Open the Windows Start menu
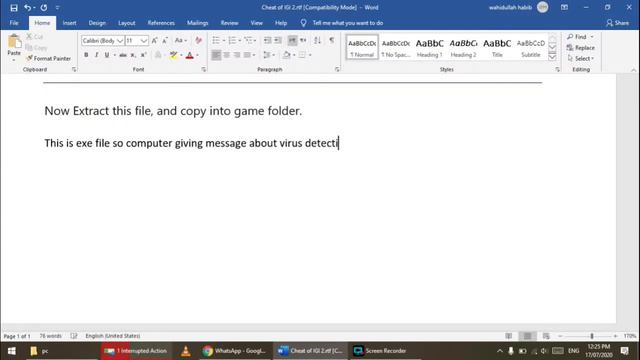The image size is (640, 360). pos(11,351)
